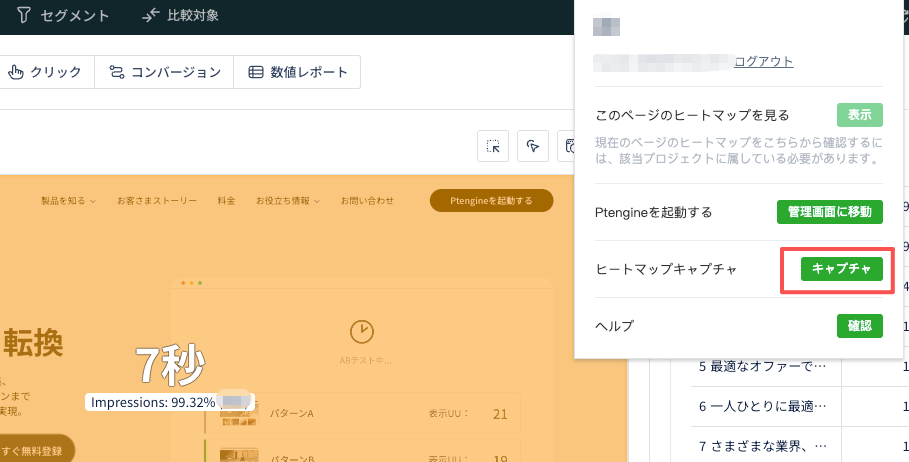The image size is (909, 462).
Task: Click the 確認 button beside ヘルプ
Action: click(859, 326)
